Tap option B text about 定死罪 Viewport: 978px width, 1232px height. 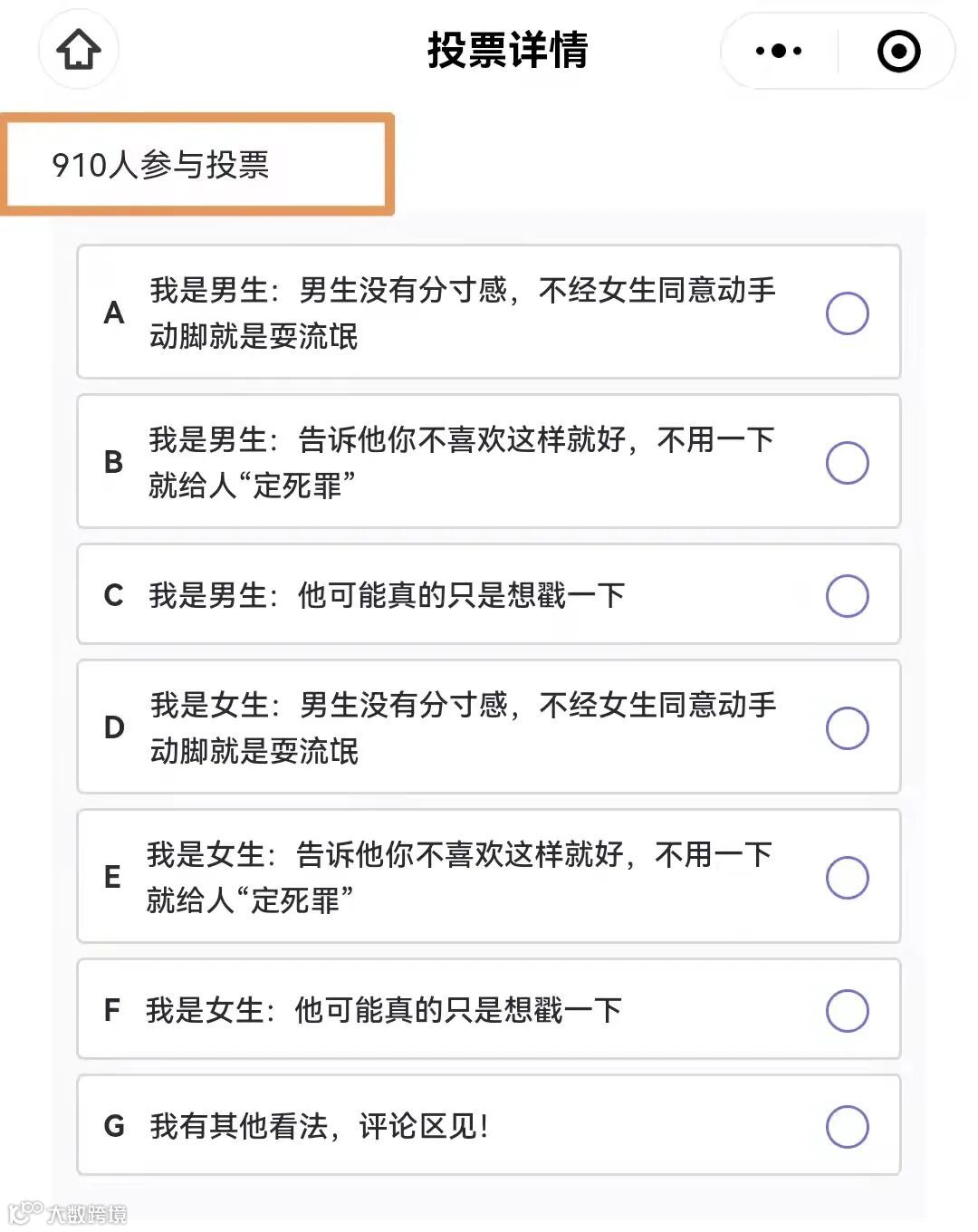click(460, 463)
